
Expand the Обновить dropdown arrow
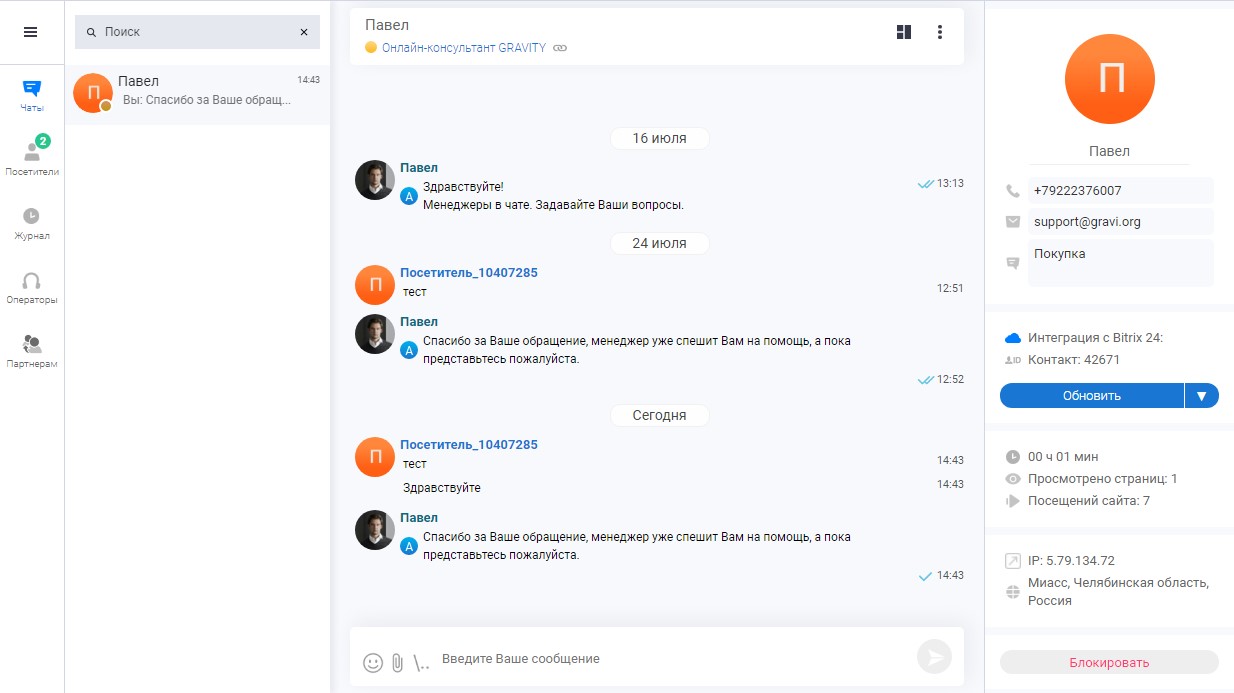(1202, 396)
